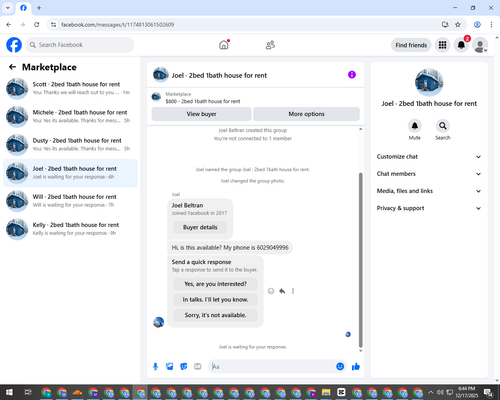Click the Find friends button
Viewport: 500px width, 400px height.
[x=411, y=45]
